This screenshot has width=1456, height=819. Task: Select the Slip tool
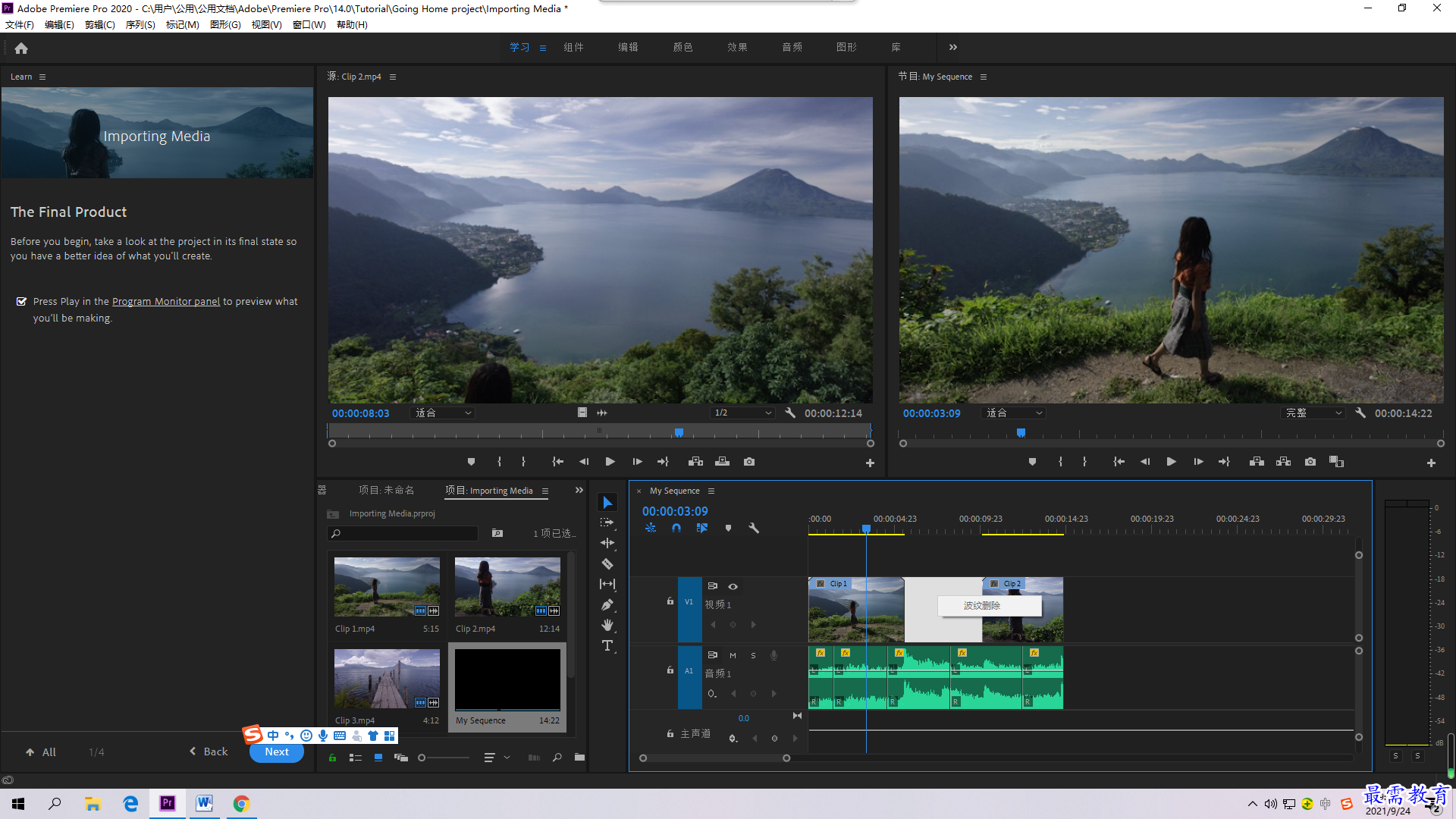[607, 584]
